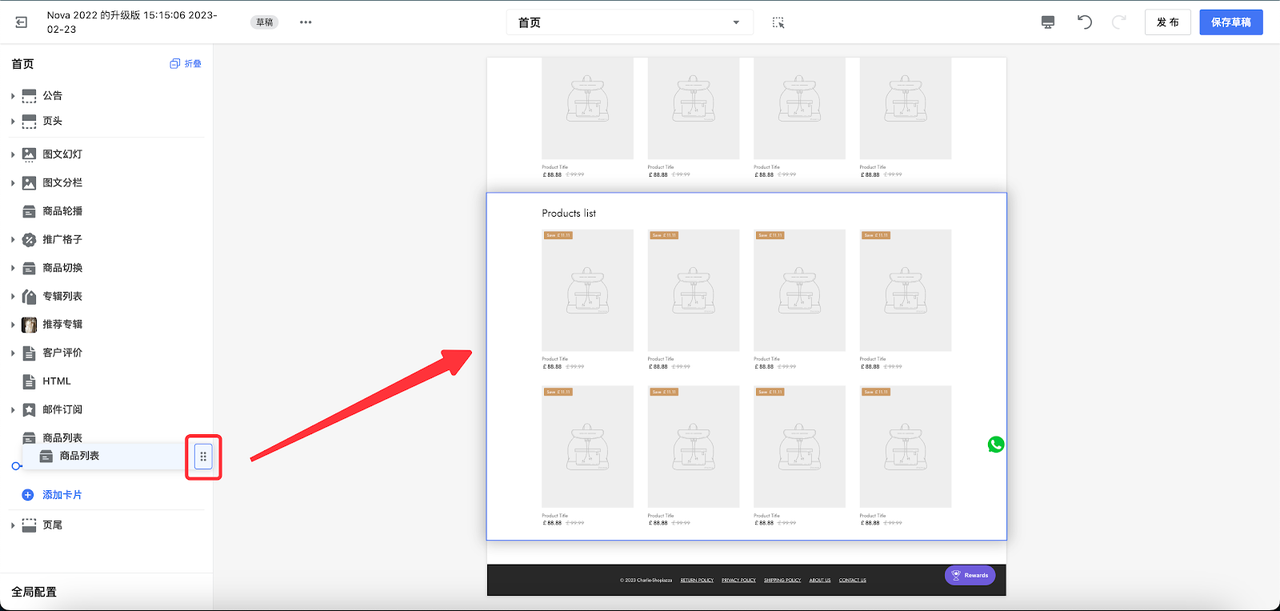Collapse all sections with 折叠
The width and height of the screenshot is (1280, 611).
pos(186,64)
